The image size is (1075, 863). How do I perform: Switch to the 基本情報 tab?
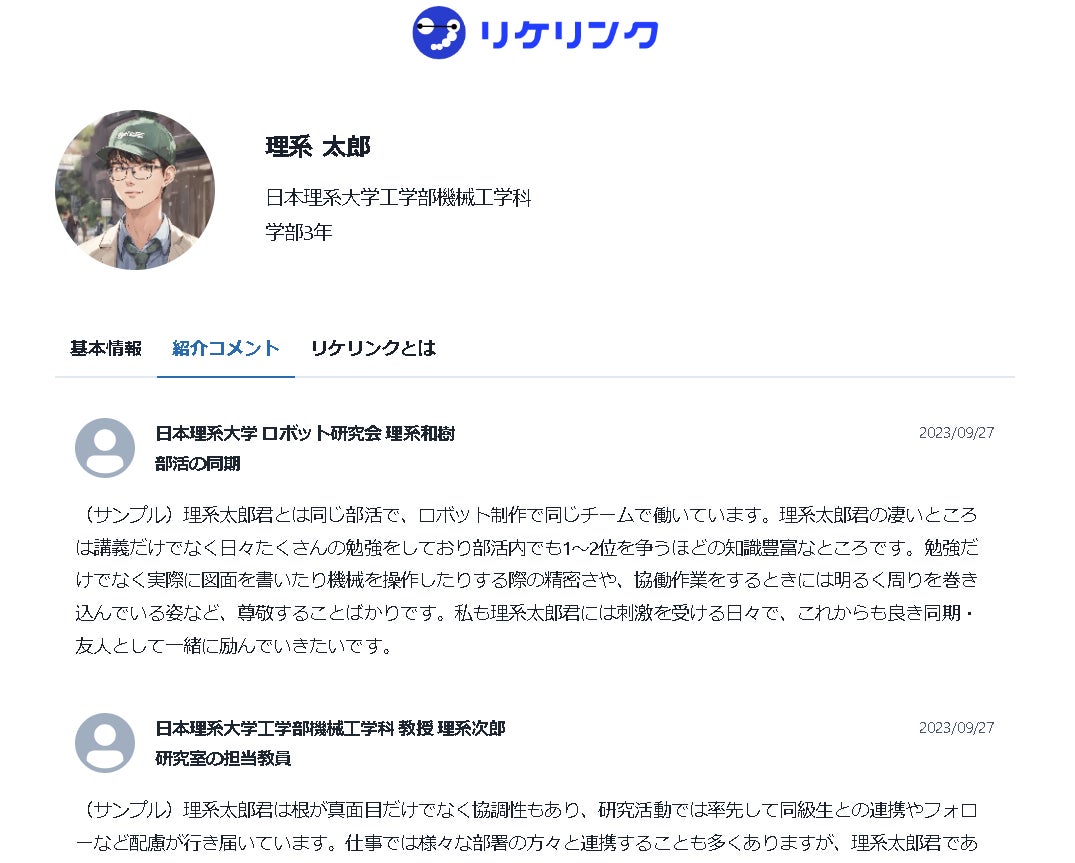(106, 348)
